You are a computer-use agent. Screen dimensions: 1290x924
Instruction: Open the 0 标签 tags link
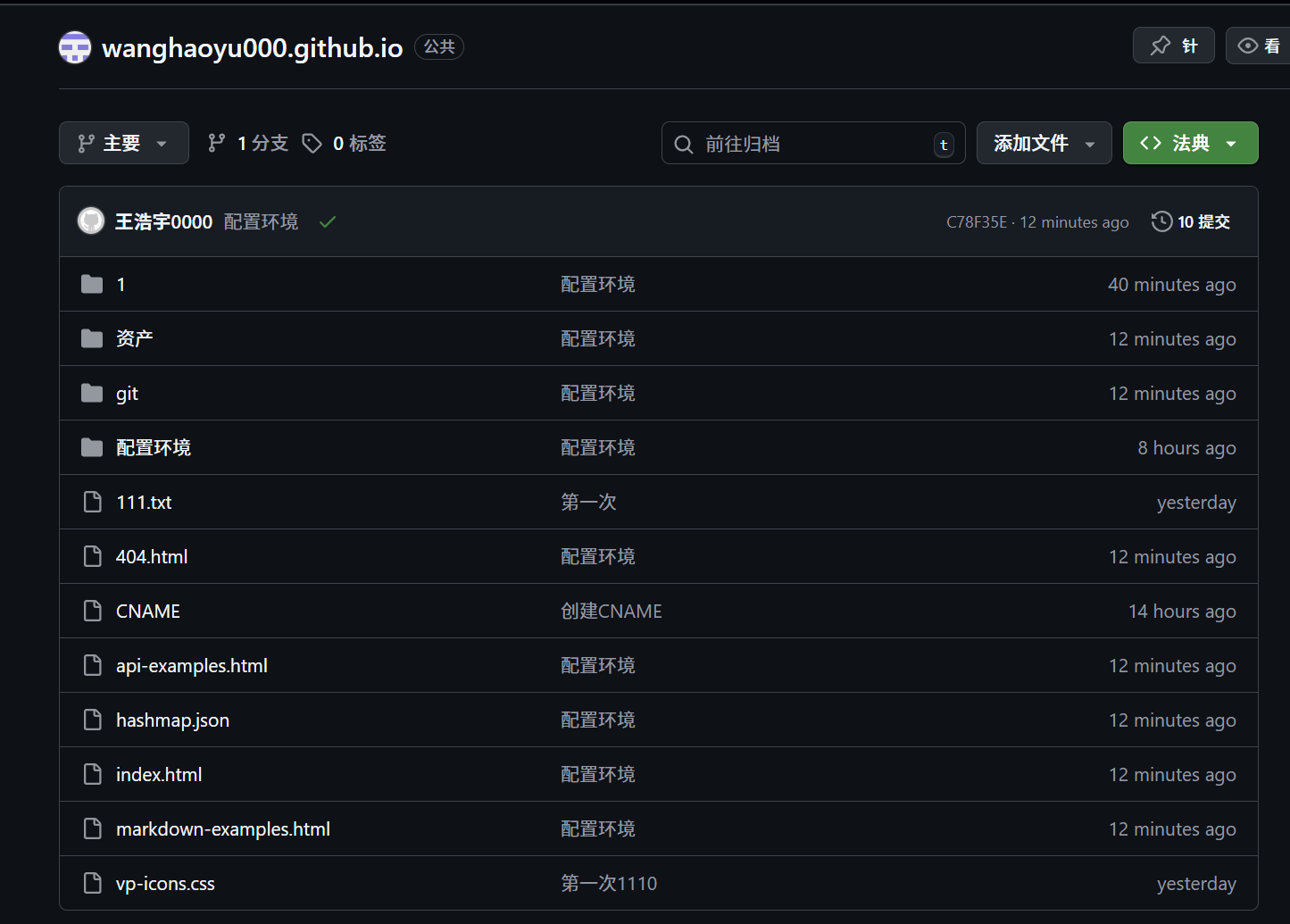click(345, 144)
